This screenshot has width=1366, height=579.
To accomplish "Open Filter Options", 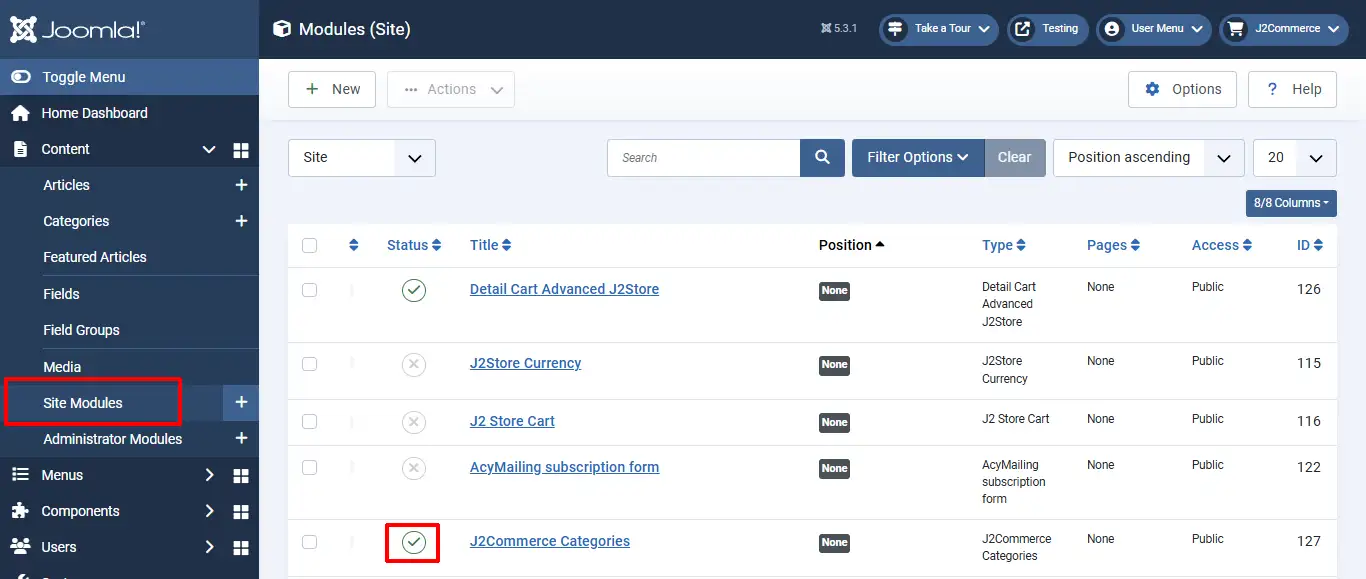I will pos(918,158).
